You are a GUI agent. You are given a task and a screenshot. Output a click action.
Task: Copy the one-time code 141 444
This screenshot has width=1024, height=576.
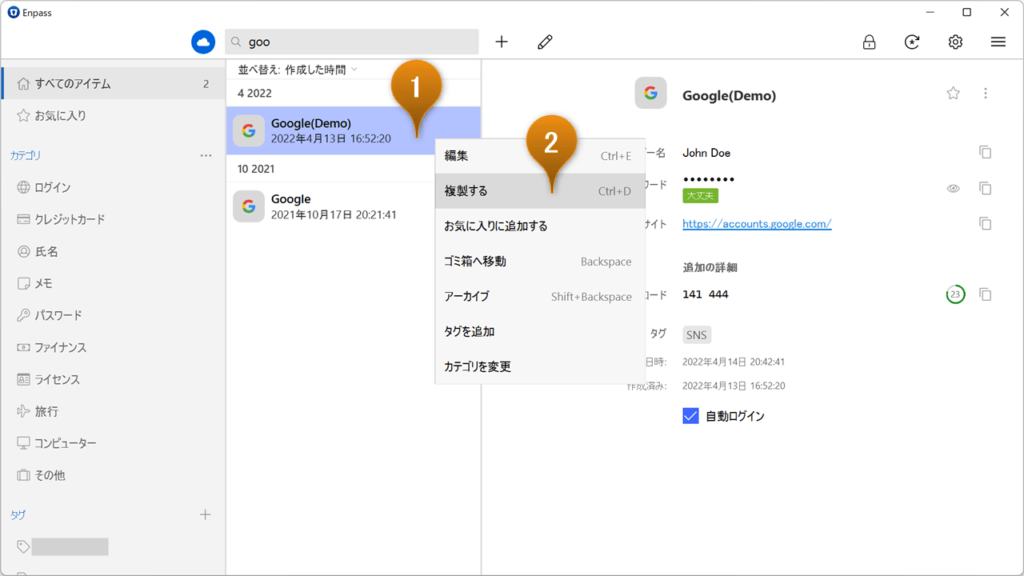click(985, 295)
